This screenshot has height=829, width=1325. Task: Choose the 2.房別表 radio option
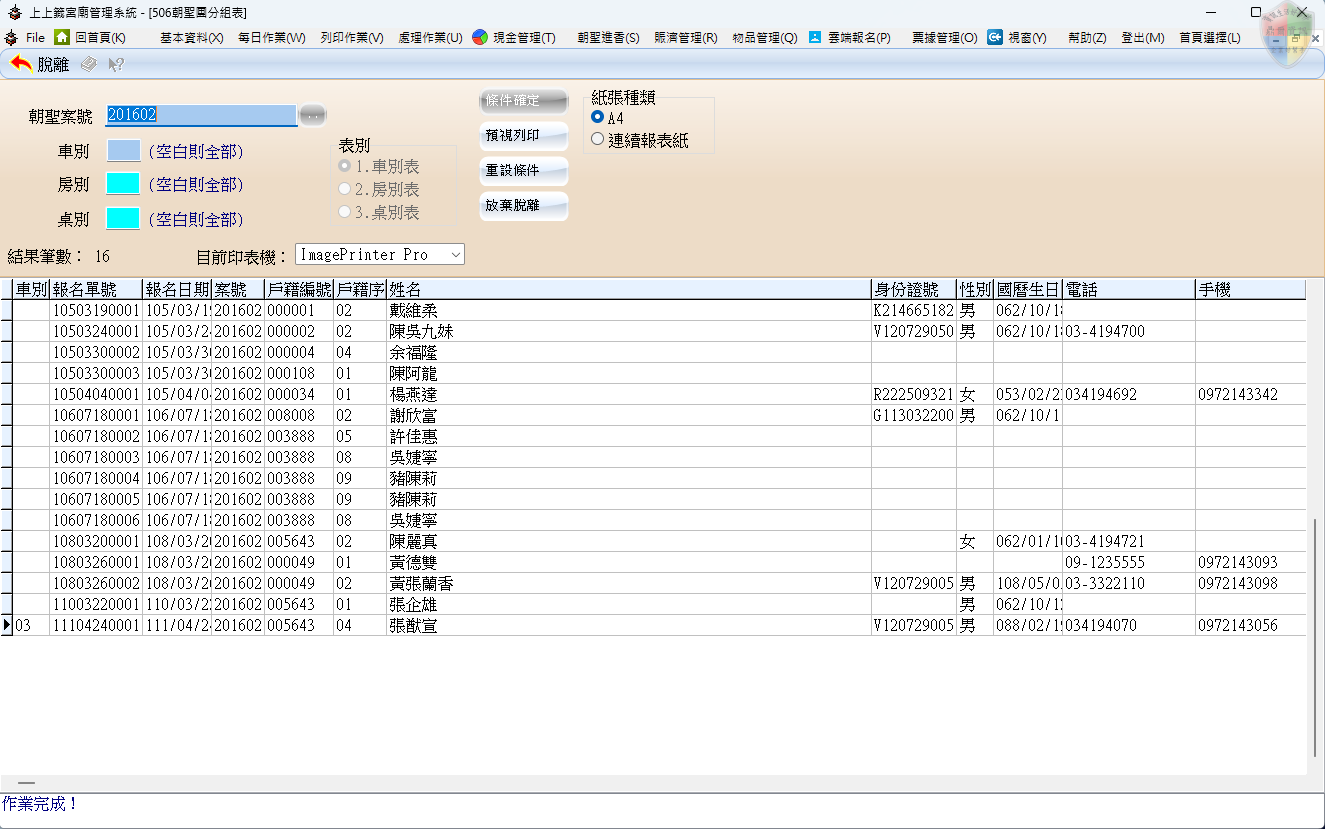point(345,189)
